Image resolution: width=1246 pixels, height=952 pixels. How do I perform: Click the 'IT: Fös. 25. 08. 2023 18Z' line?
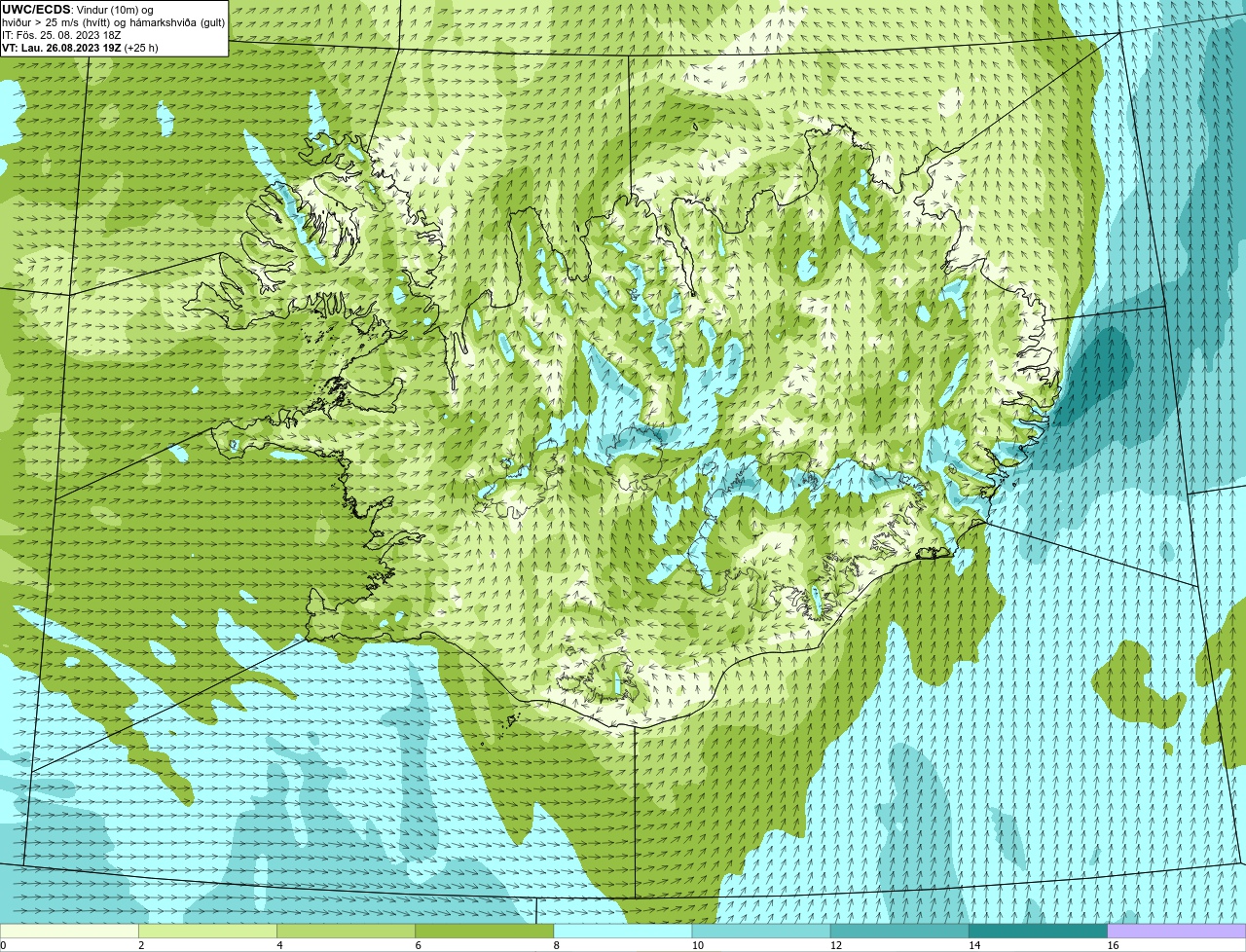pos(61,35)
